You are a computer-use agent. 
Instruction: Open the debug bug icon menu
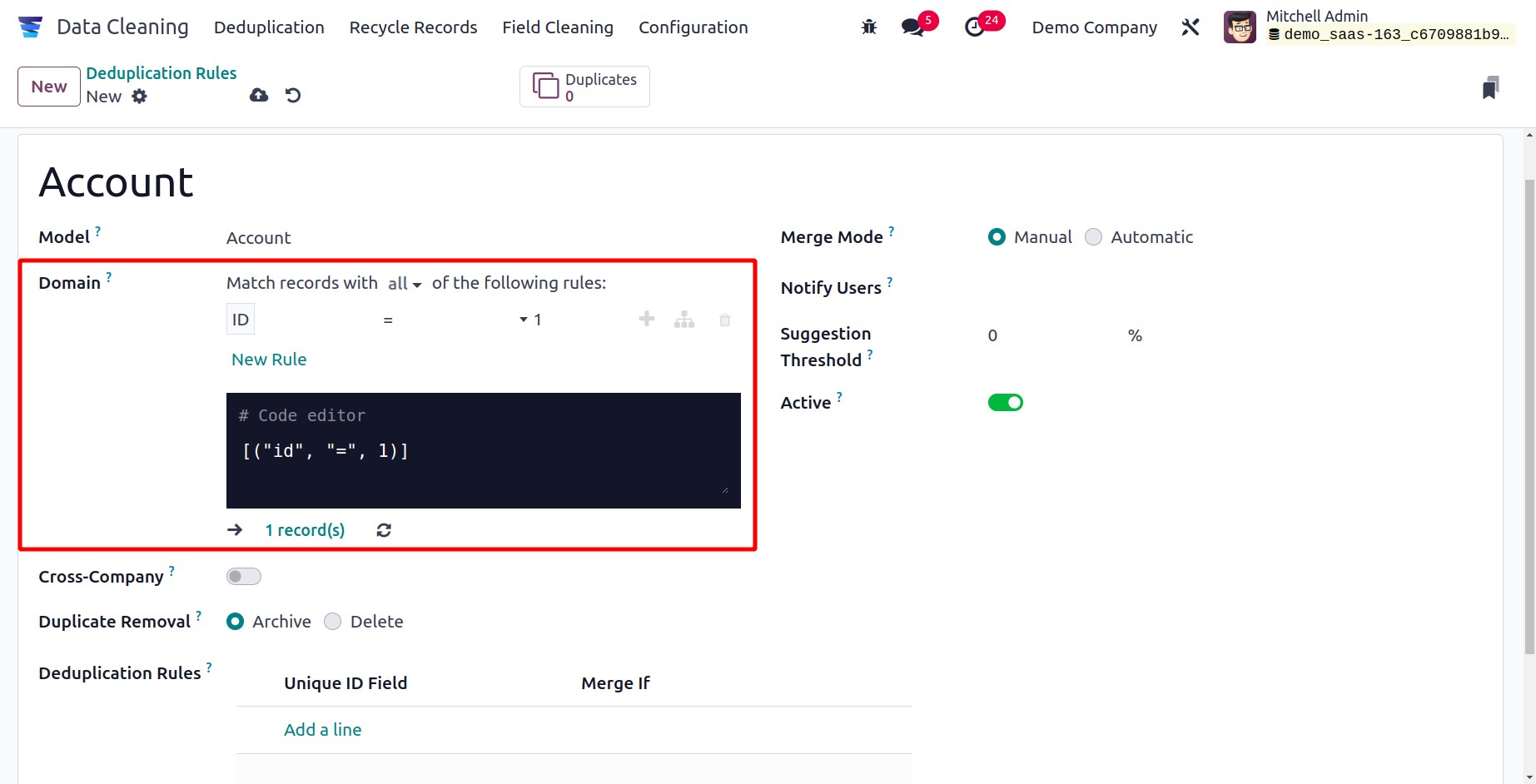tap(869, 27)
